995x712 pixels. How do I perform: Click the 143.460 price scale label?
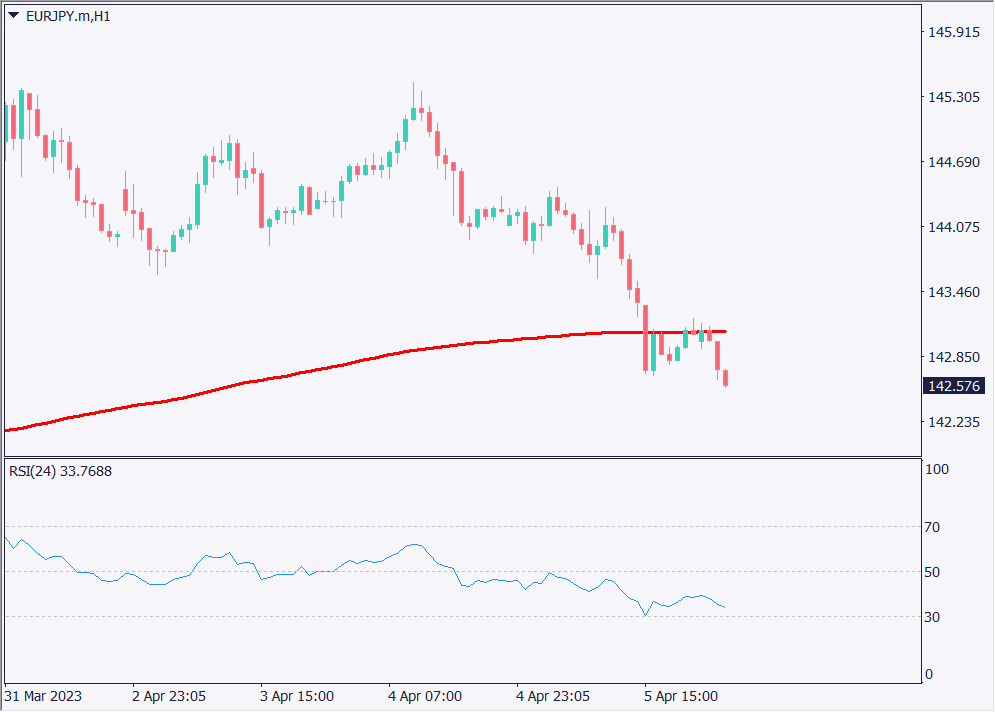click(953, 292)
